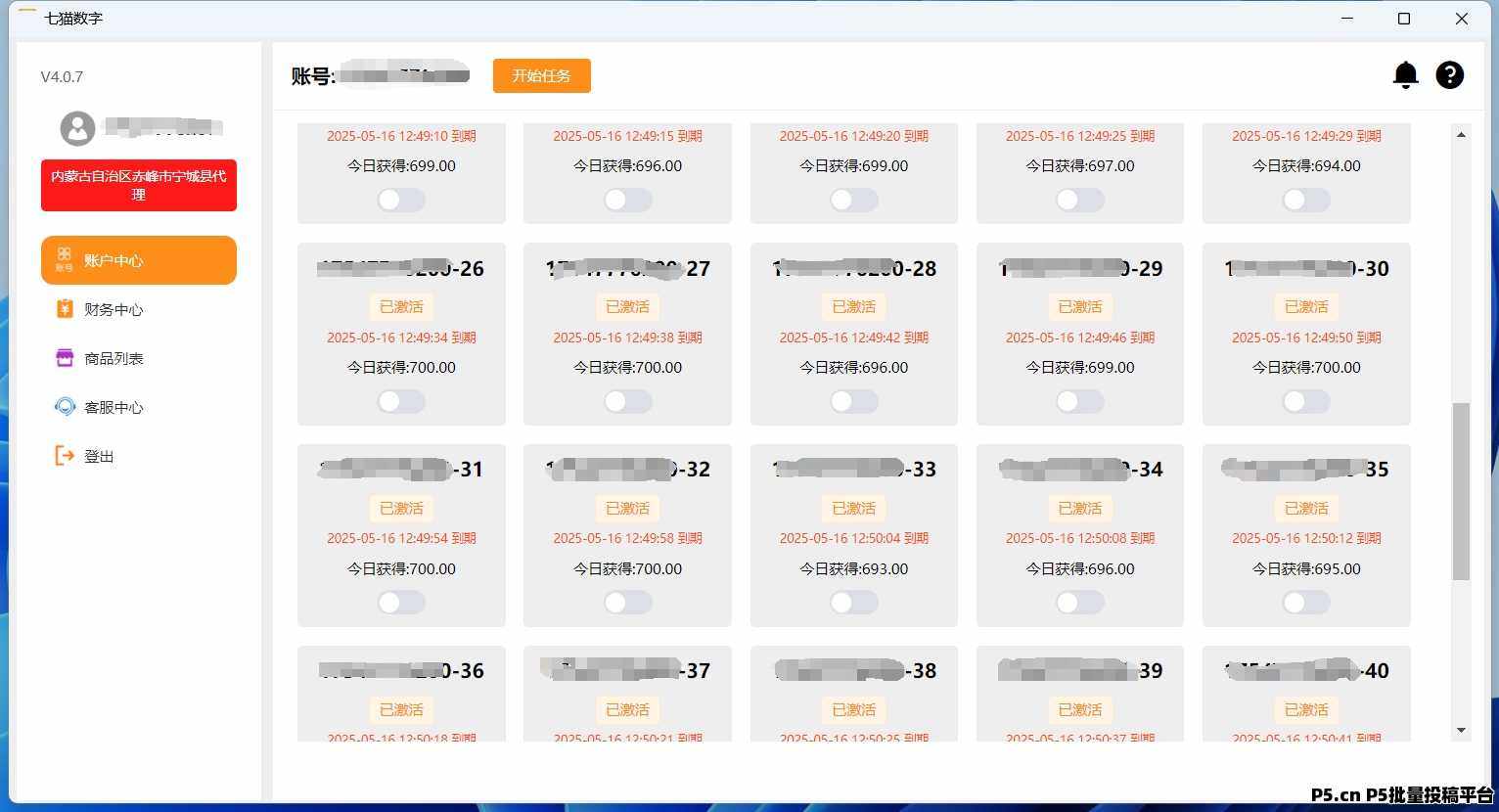Click the 财务中心 yuan icon
Screen dimensions: 1499x812
coord(65,309)
